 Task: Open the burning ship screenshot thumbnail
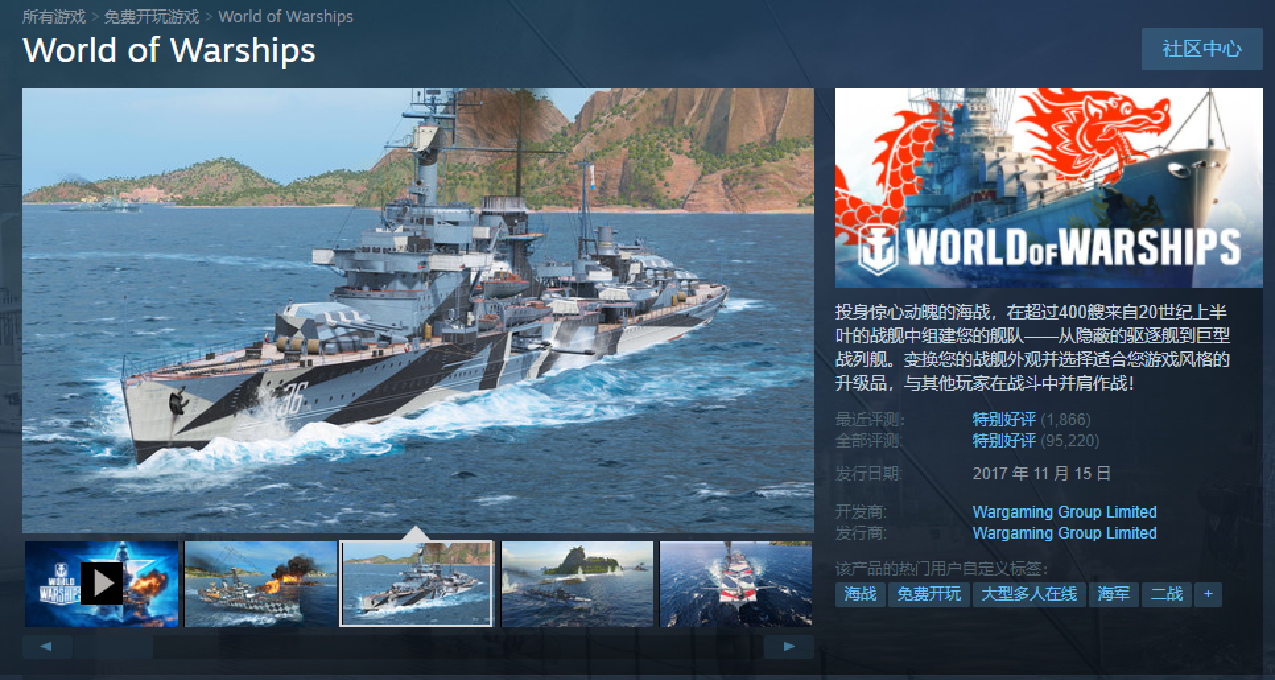pos(260,584)
